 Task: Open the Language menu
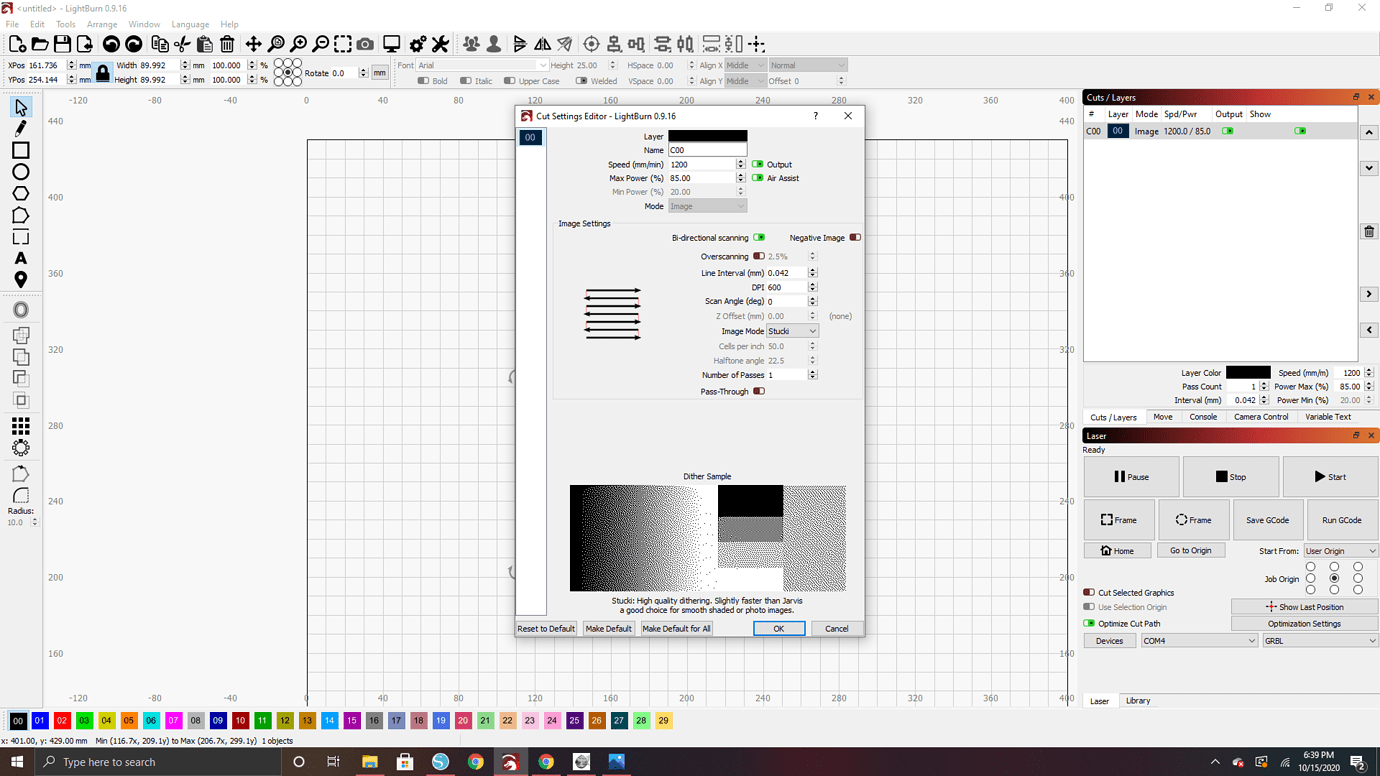point(190,24)
